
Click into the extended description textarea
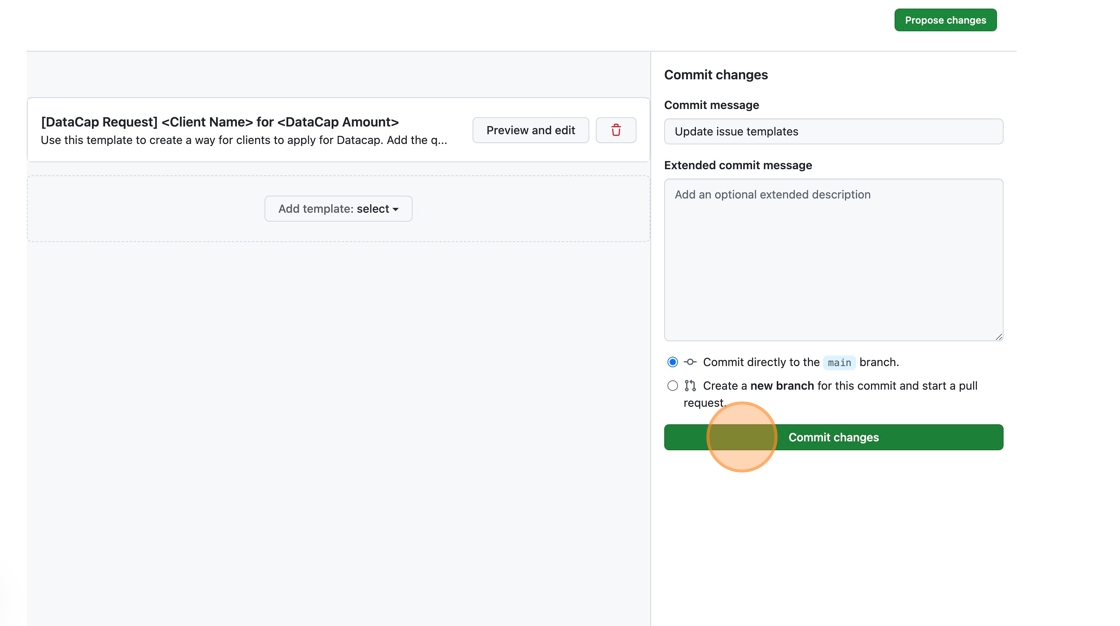point(833,260)
